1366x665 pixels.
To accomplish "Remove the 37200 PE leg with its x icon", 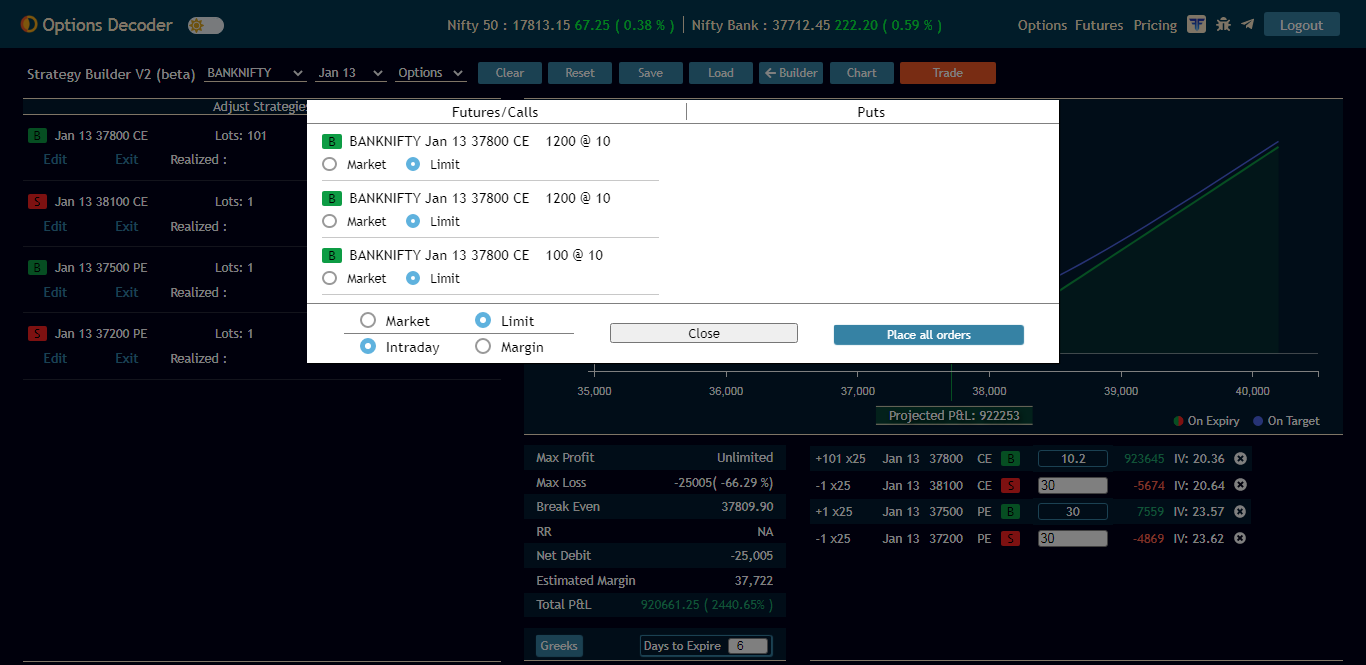I will coord(1240,538).
